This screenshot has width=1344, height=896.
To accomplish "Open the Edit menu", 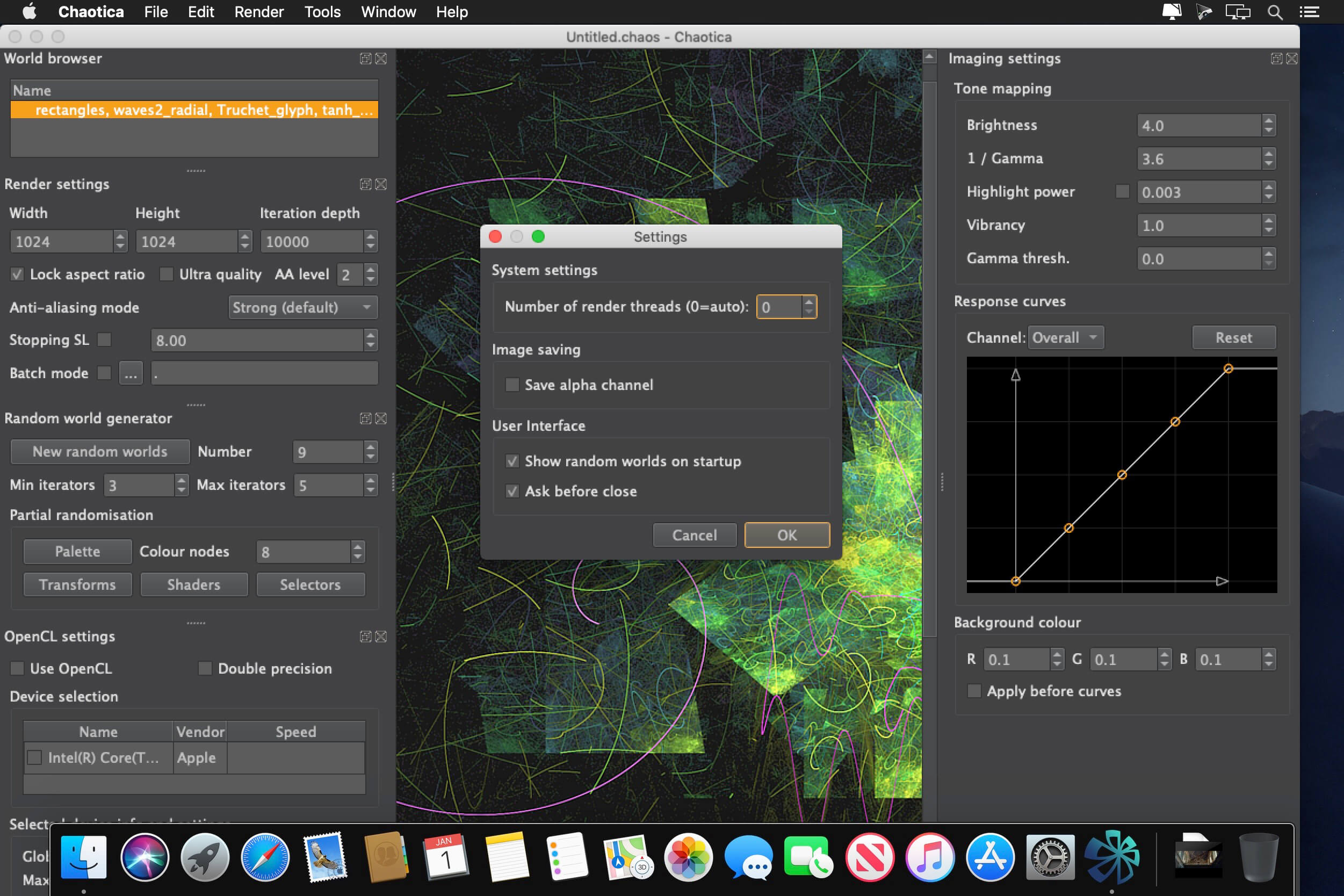I will click(x=201, y=12).
